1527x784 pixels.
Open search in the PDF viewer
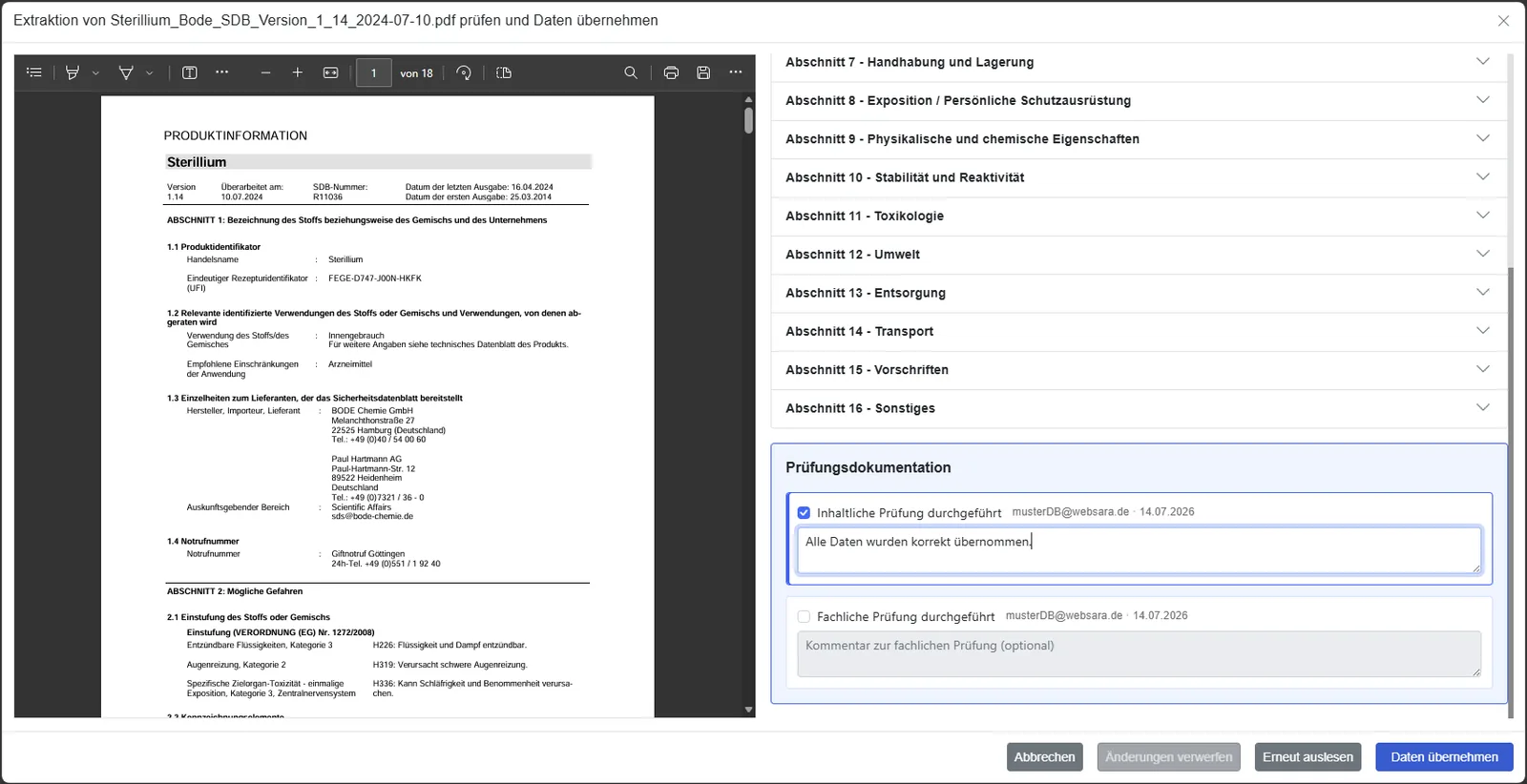631,72
